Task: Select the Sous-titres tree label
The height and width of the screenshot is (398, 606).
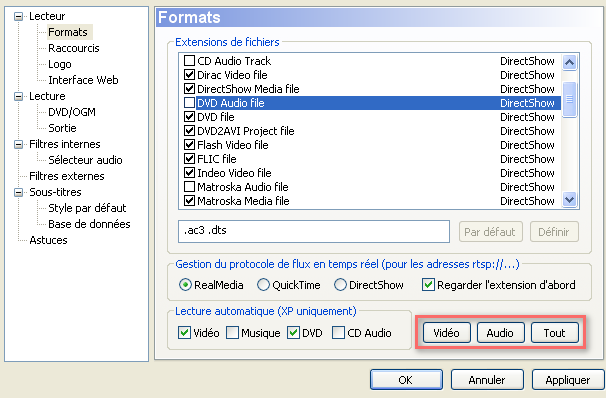Action: tap(55, 192)
